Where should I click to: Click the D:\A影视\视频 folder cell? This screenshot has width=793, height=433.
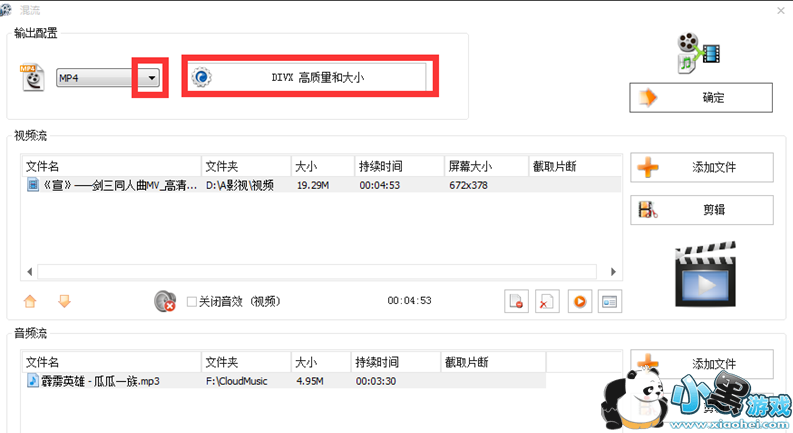pos(240,186)
